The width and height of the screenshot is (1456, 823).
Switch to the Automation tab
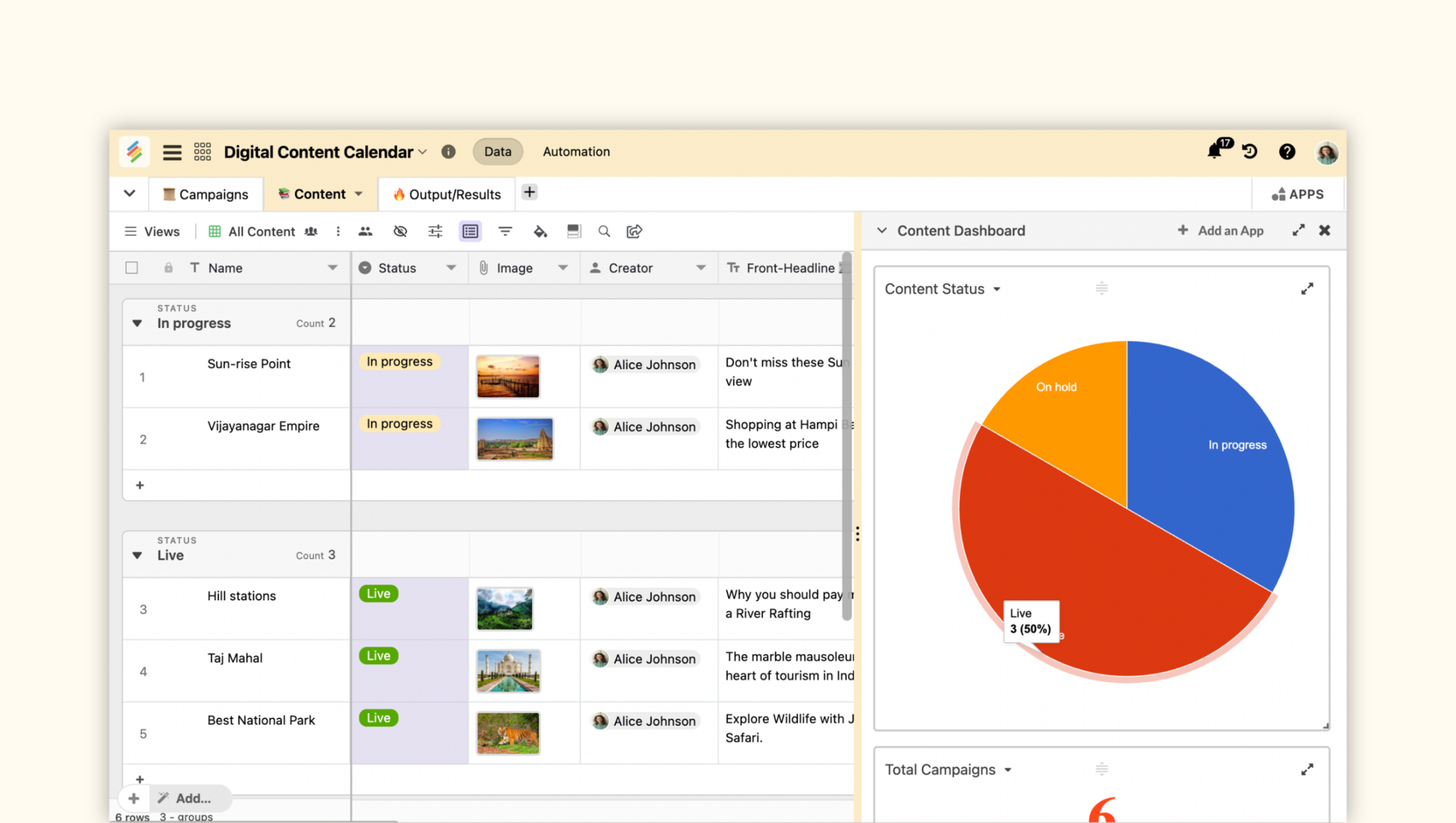click(576, 151)
